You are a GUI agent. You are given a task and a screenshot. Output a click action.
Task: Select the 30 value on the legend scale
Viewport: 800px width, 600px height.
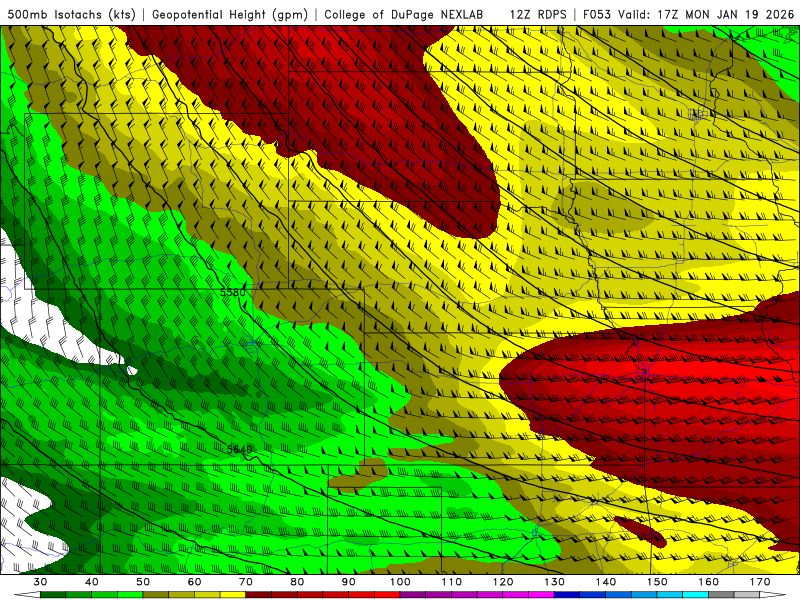(x=40, y=582)
